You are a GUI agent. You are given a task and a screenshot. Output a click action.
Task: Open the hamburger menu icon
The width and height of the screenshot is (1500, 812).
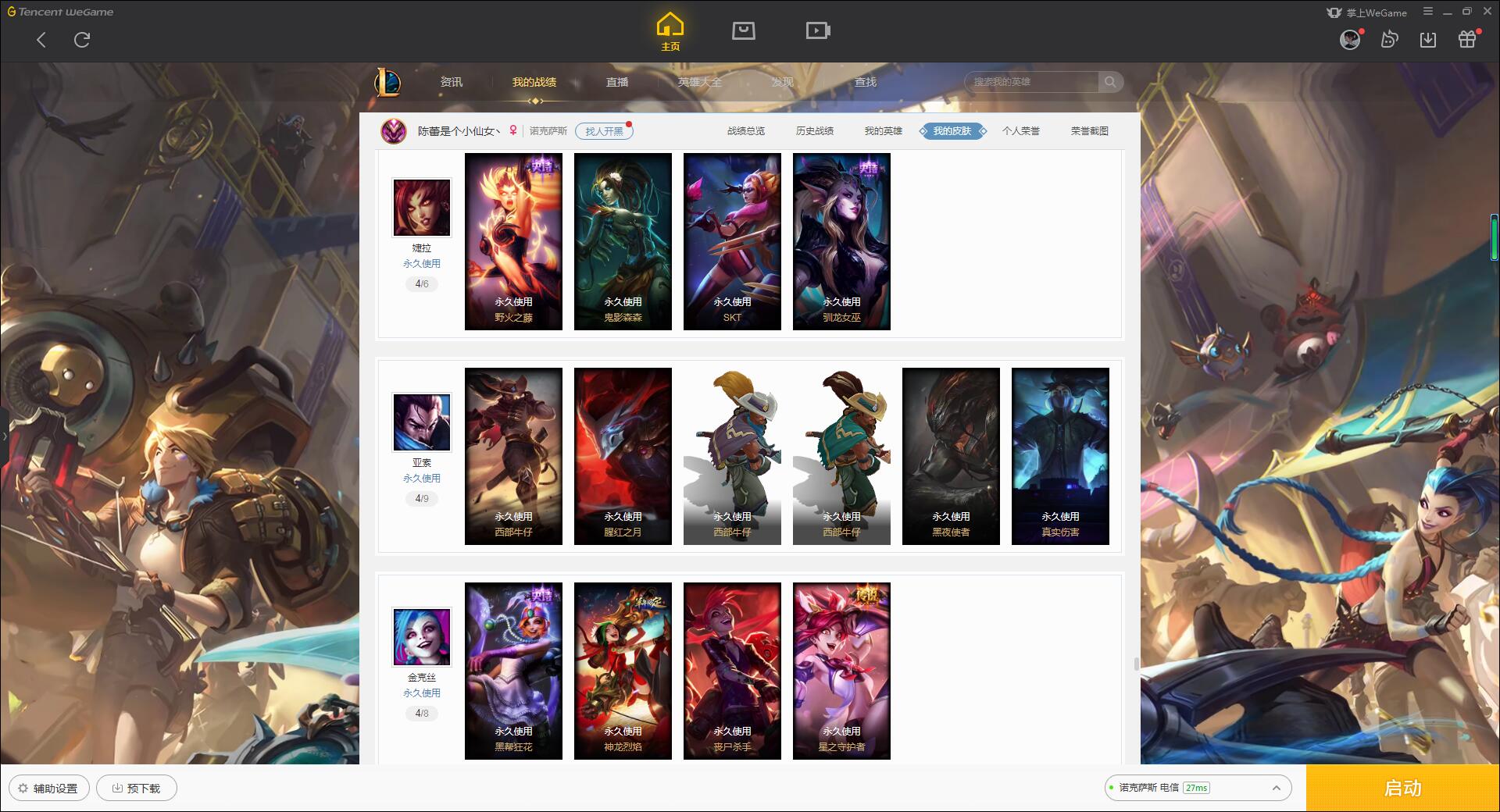tap(1428, 12)
